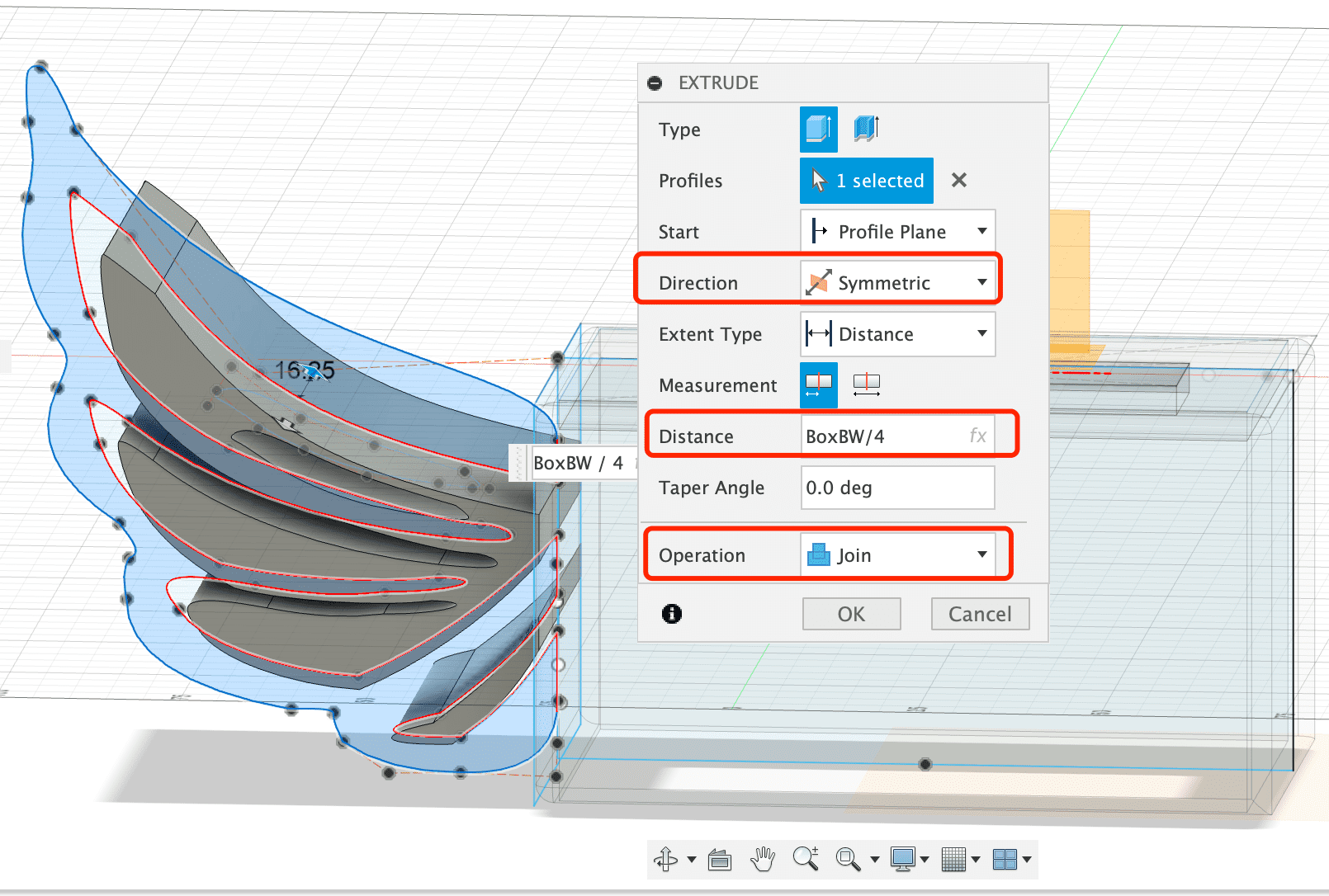This screenshot has width=1329, height=896.
Task: Open the Viewports dropdown arrow
Action: tap(1027, 860)
